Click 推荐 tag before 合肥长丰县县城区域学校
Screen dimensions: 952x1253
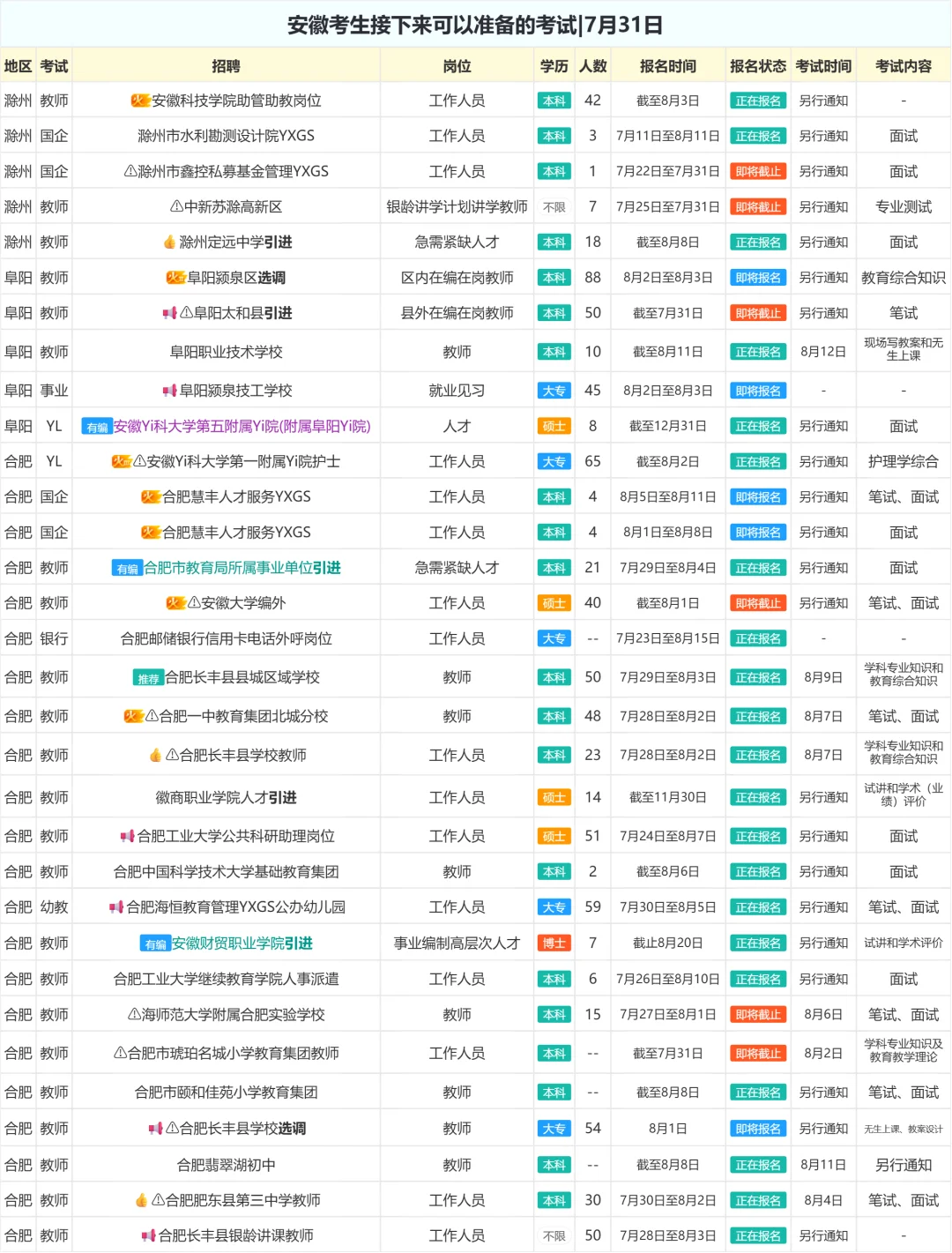pos(148,678)
